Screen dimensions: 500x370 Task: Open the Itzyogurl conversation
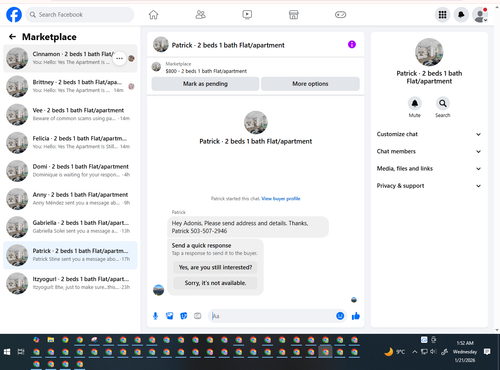70,283
